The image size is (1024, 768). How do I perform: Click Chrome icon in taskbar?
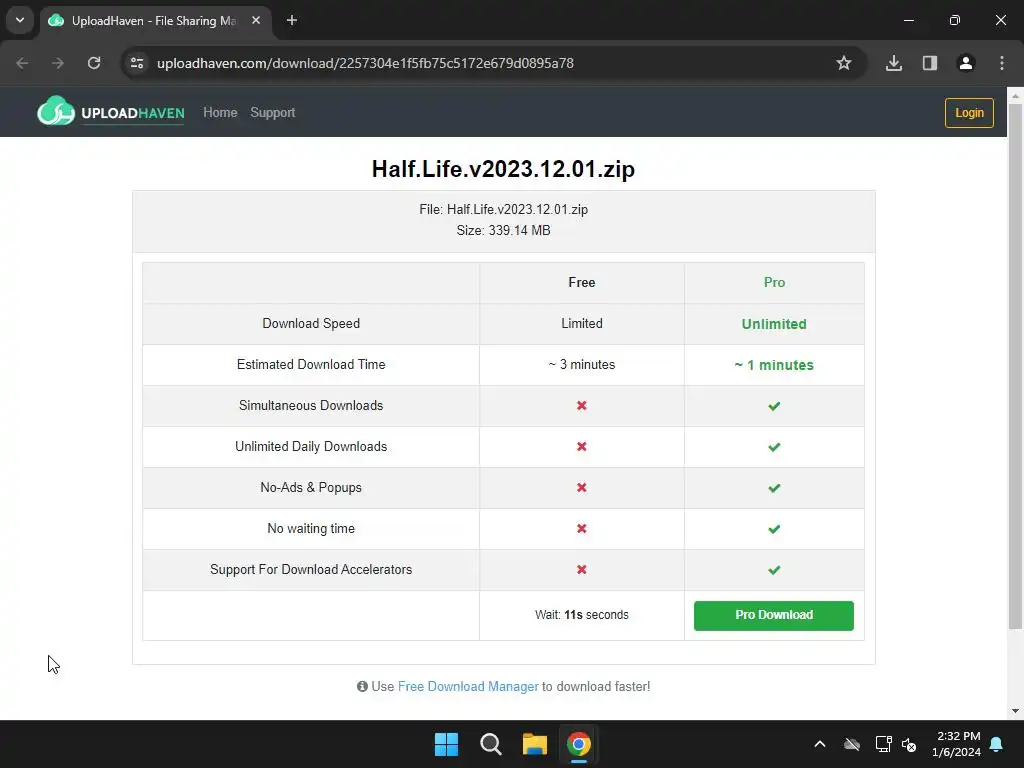[579, 744]
